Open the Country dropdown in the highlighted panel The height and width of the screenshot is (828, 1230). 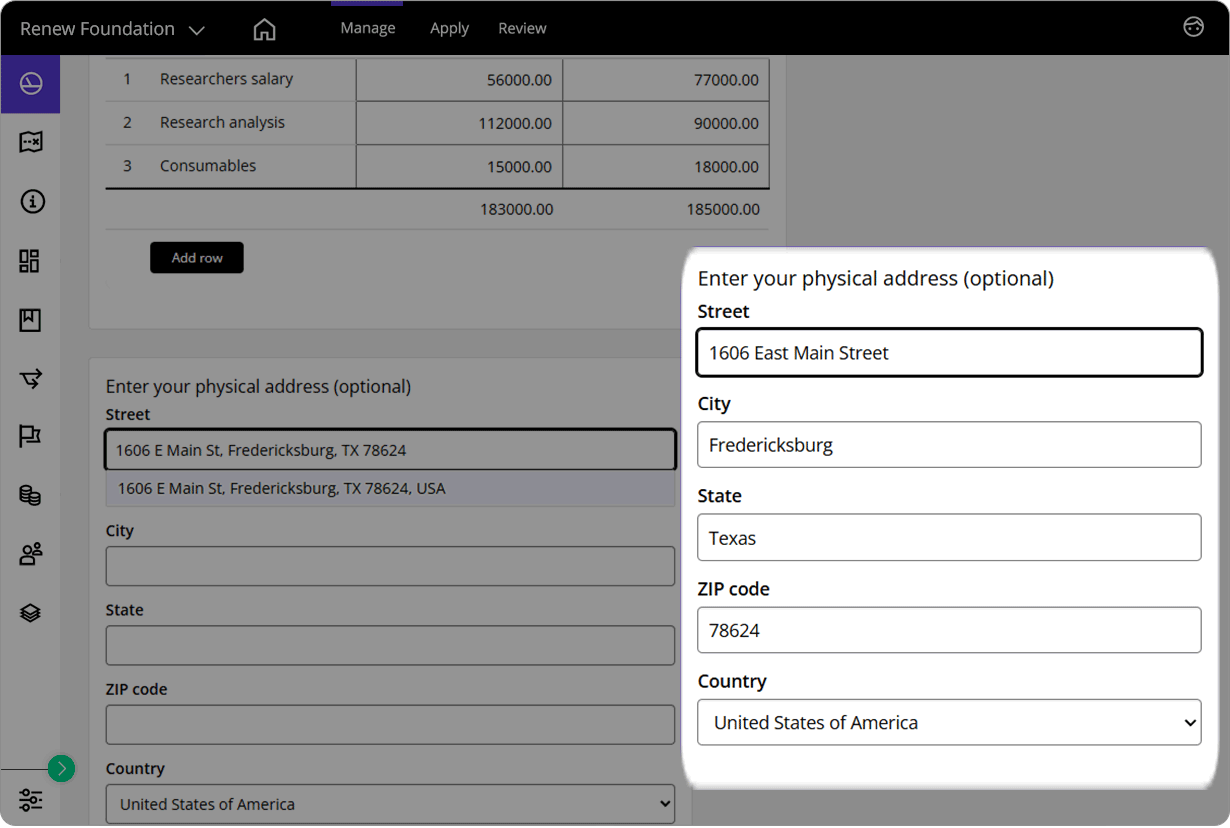(x=949, y=722)
